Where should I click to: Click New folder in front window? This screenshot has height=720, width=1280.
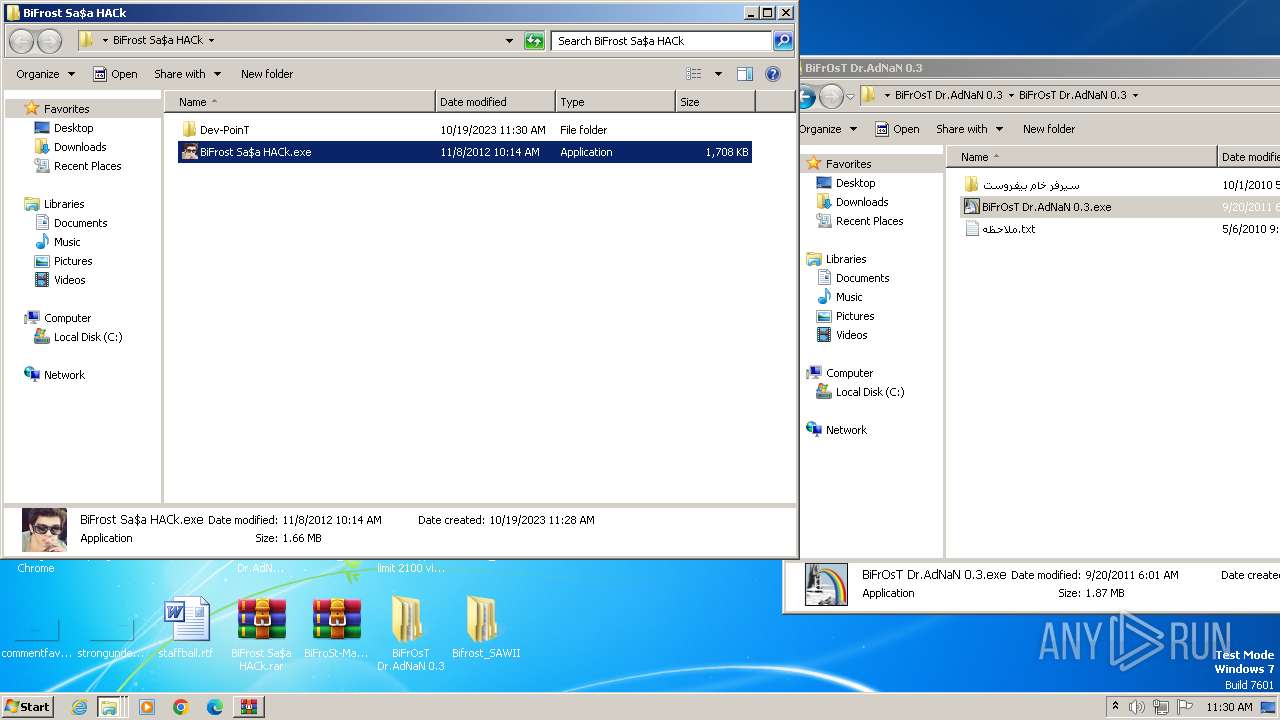click(x=267, y=74)
